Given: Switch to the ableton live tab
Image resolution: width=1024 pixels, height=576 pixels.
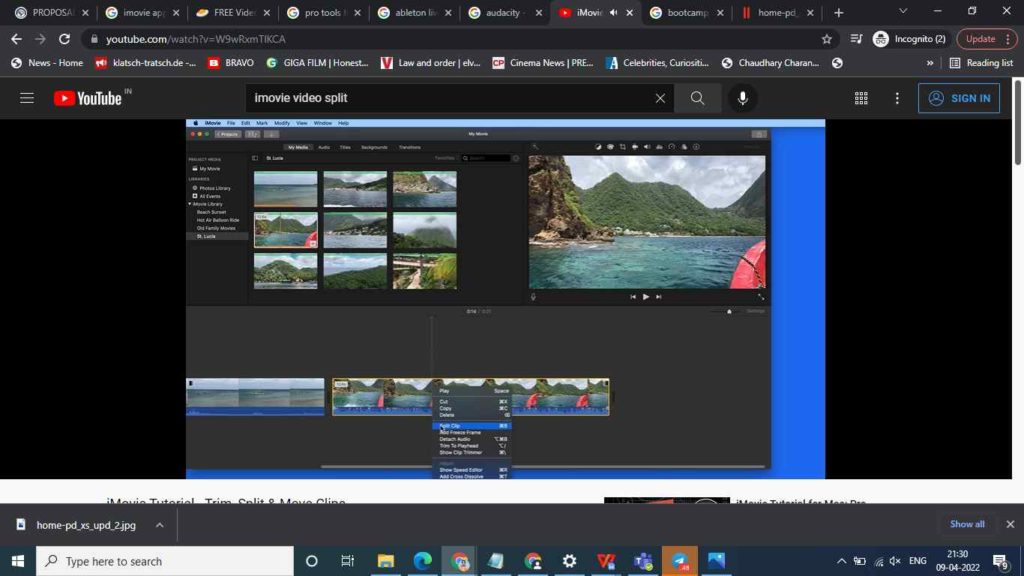Looking at the screenshot, I should [415, 12].
